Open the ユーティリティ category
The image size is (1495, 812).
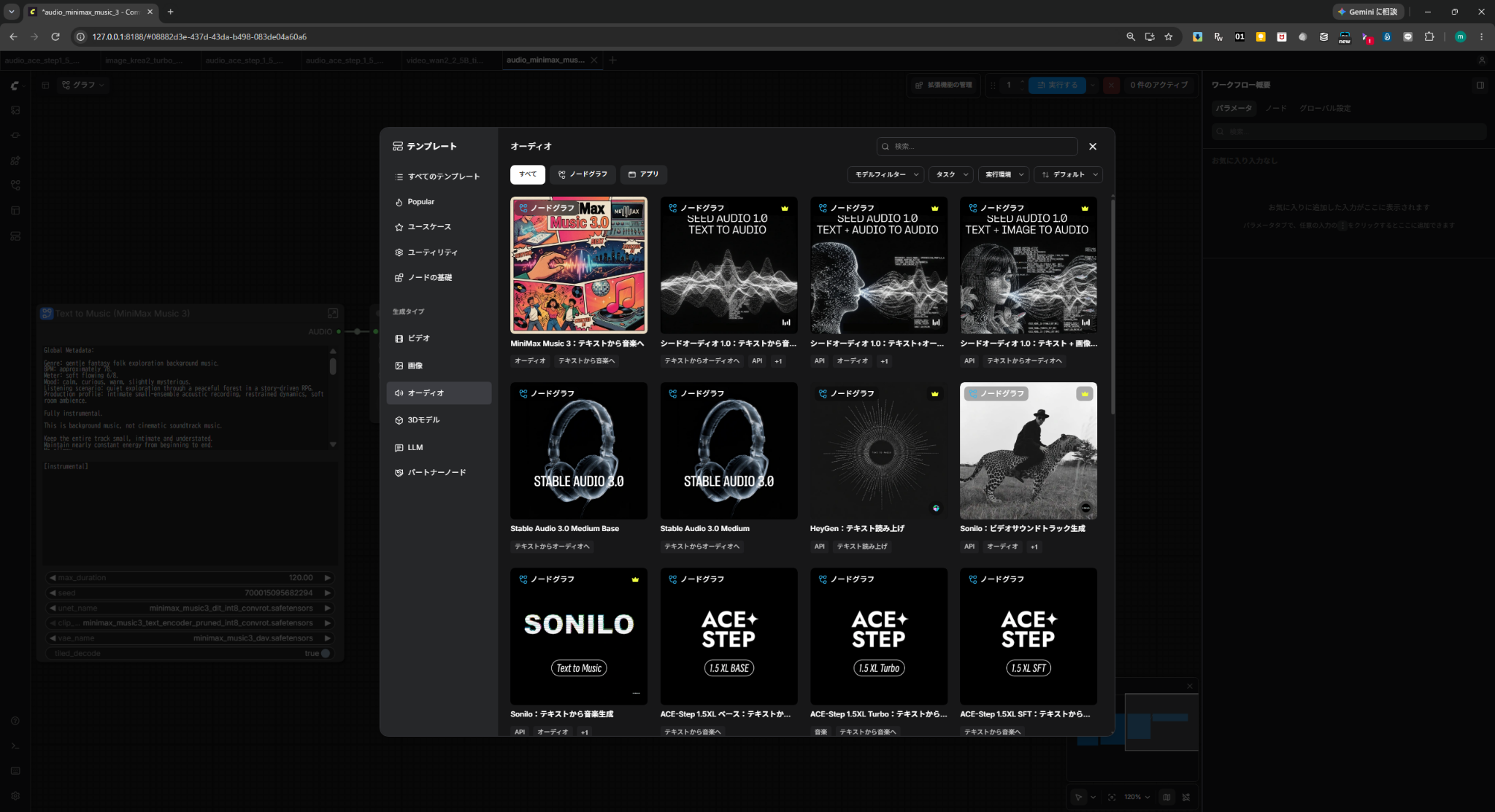[x=439, y=252]
